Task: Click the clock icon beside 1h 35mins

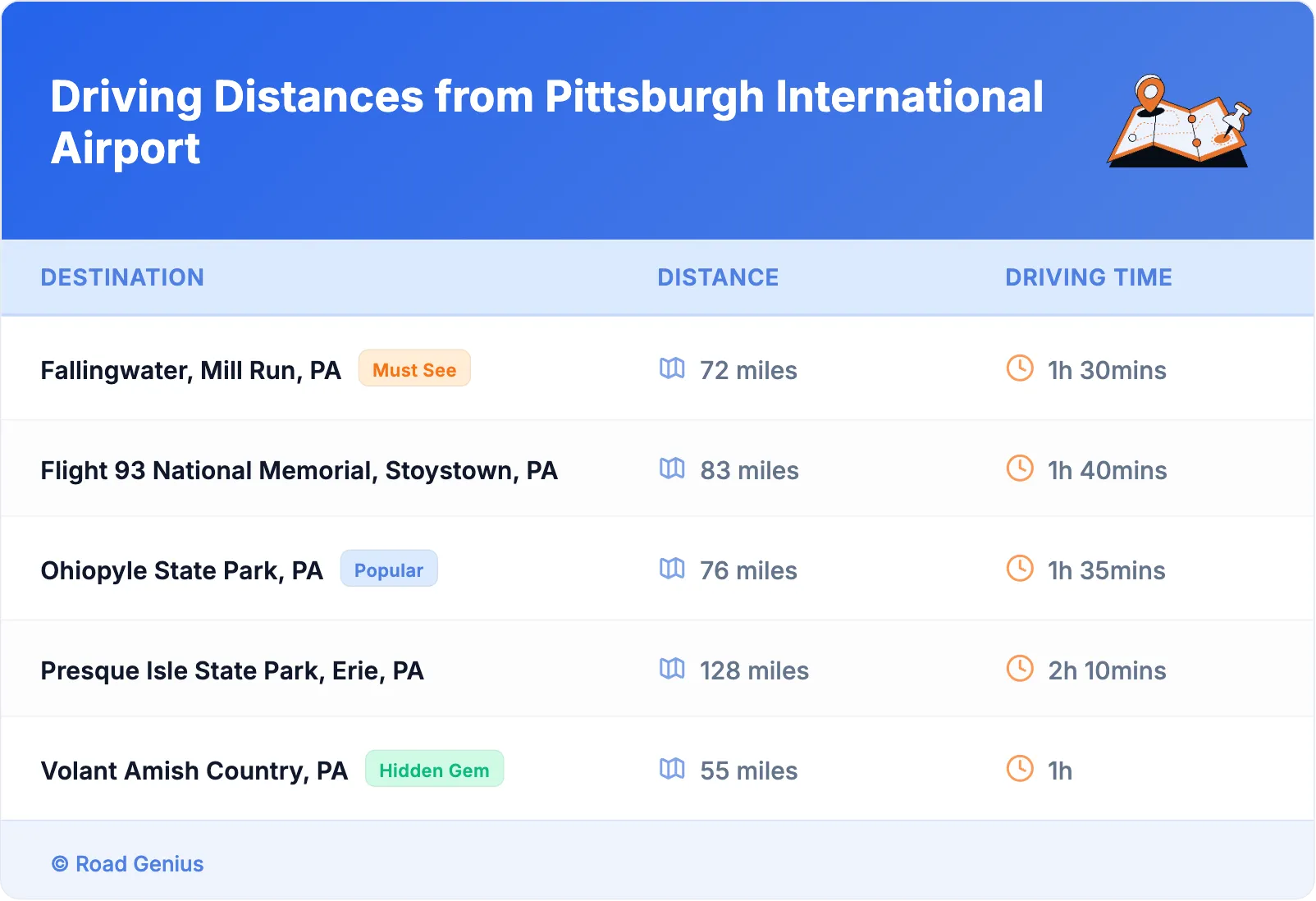Action: [x=1020, y=569]
